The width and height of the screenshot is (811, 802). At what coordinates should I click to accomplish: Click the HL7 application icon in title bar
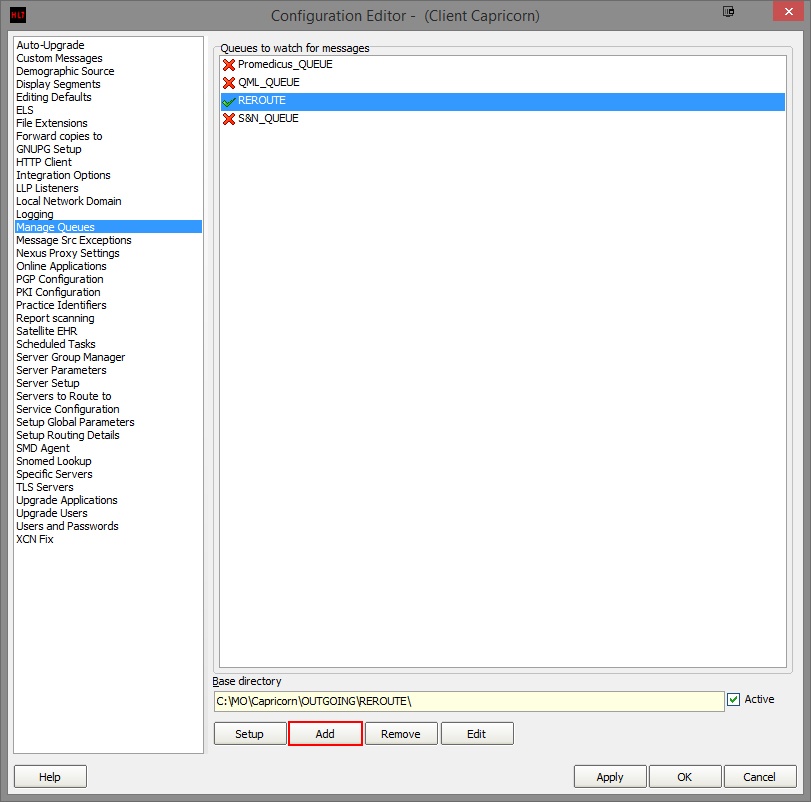pyautogui.click(x=18, y=15)
